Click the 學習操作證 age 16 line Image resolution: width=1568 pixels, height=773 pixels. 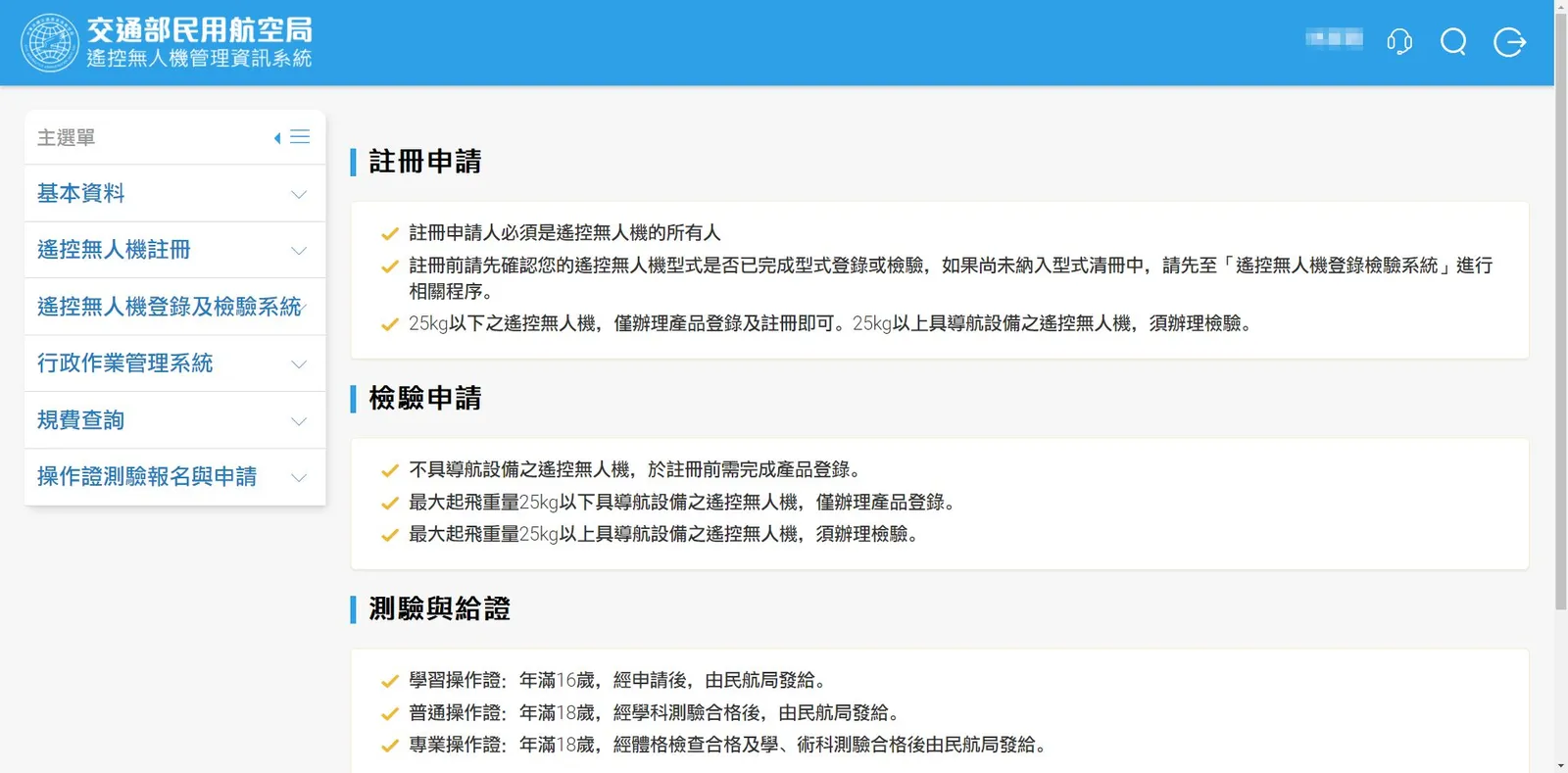(x=617, y=681)
